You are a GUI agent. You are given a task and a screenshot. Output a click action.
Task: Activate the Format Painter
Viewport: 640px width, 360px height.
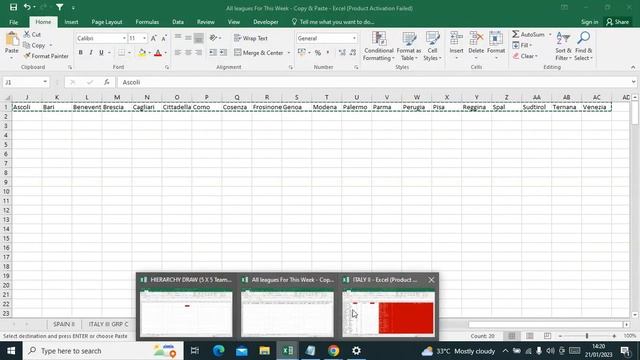coord(46,56)
